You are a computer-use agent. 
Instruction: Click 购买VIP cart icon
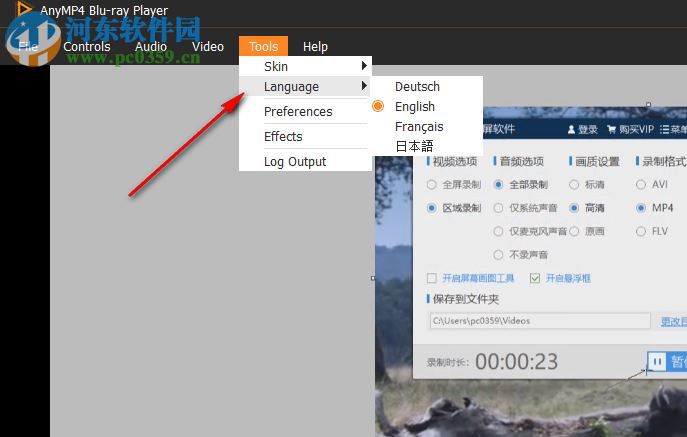612,129
